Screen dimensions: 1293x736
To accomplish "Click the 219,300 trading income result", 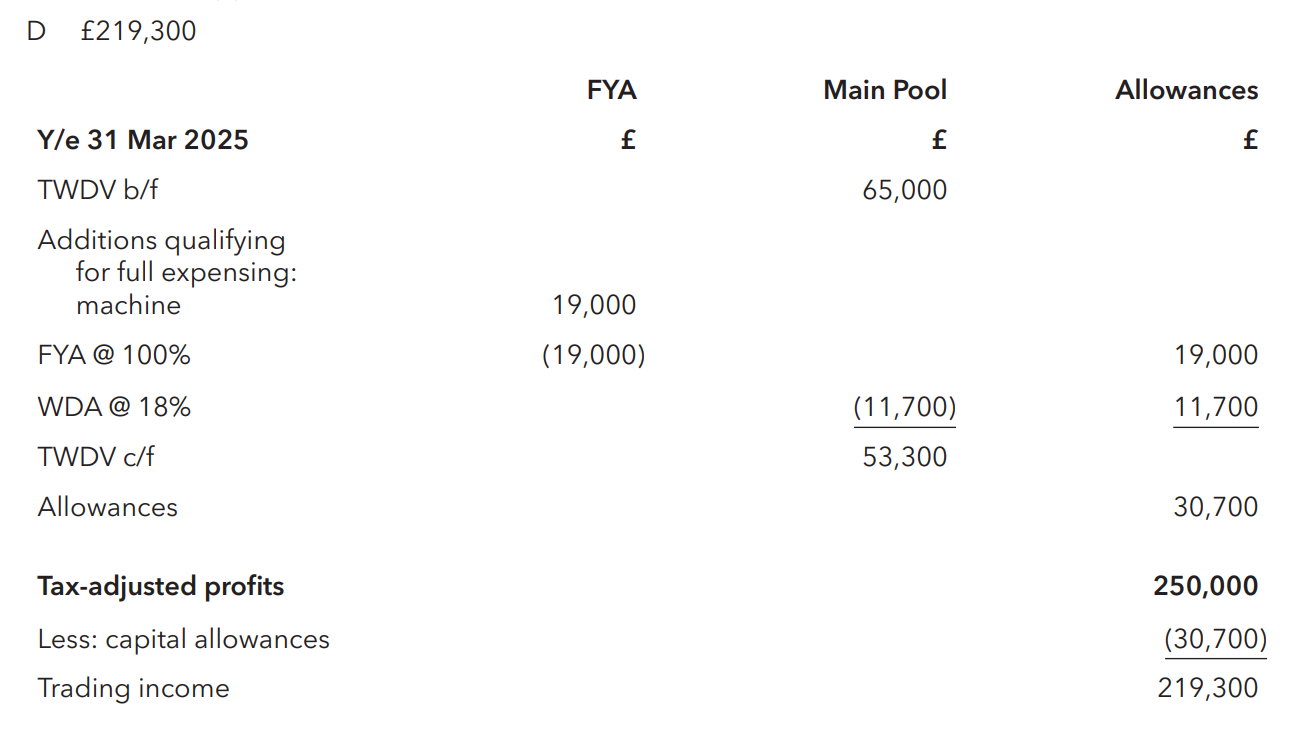I will tap(1208, 688).
